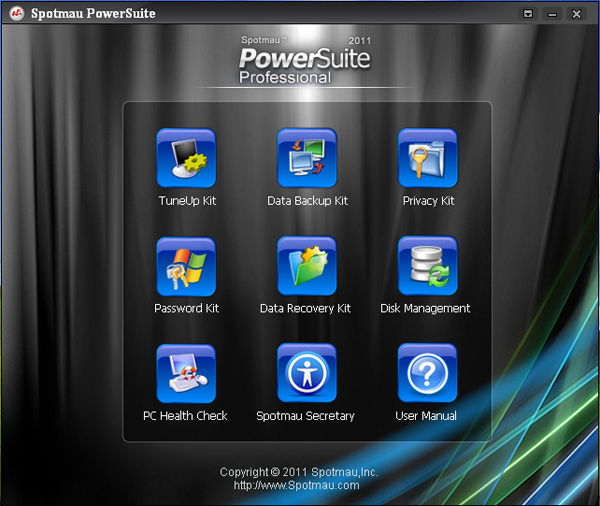Viewport: 600px width, 506px height.
Task: Click the "Data Backup Kit" label
Action: [x=307, y=201]
